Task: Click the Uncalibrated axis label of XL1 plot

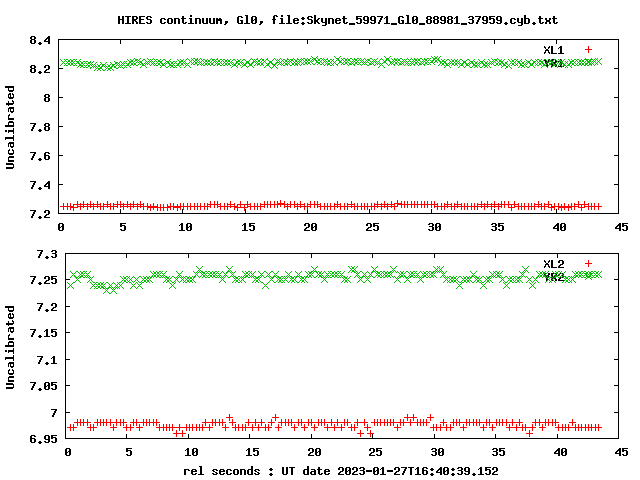Action: (x=10, y=127)
